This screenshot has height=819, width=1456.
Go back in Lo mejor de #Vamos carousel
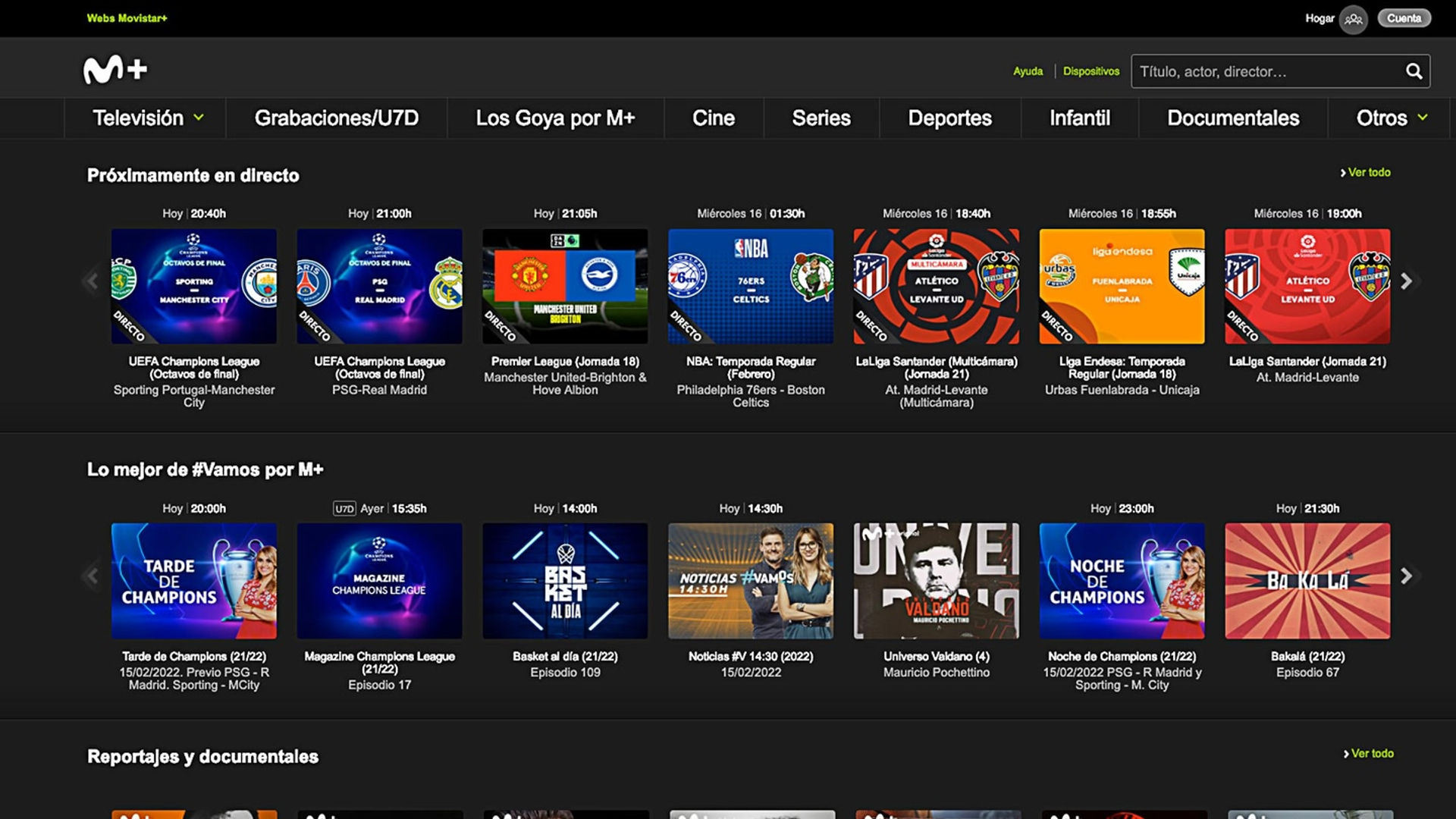tap(93, 576)
